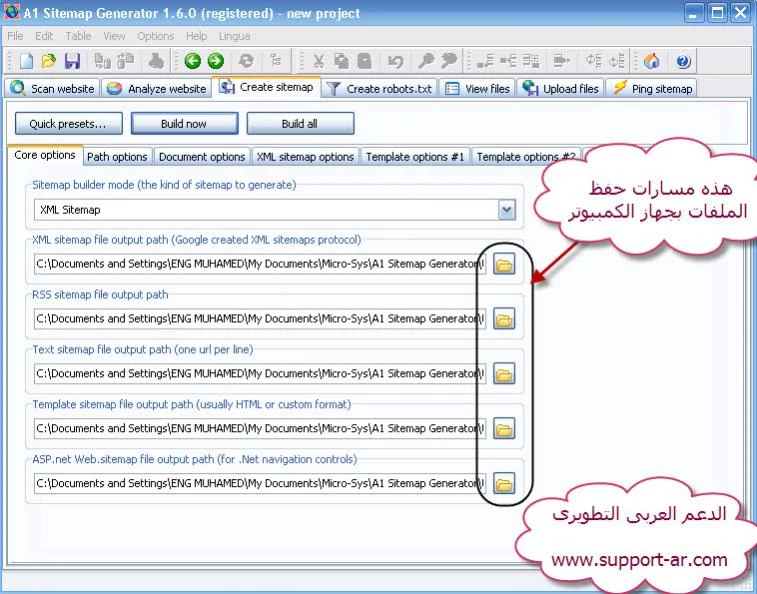Image resolution: width=757 pixels, height=594 pixels.
Task: Click the Open project folder toolbar icon
Action: (49, 61)
